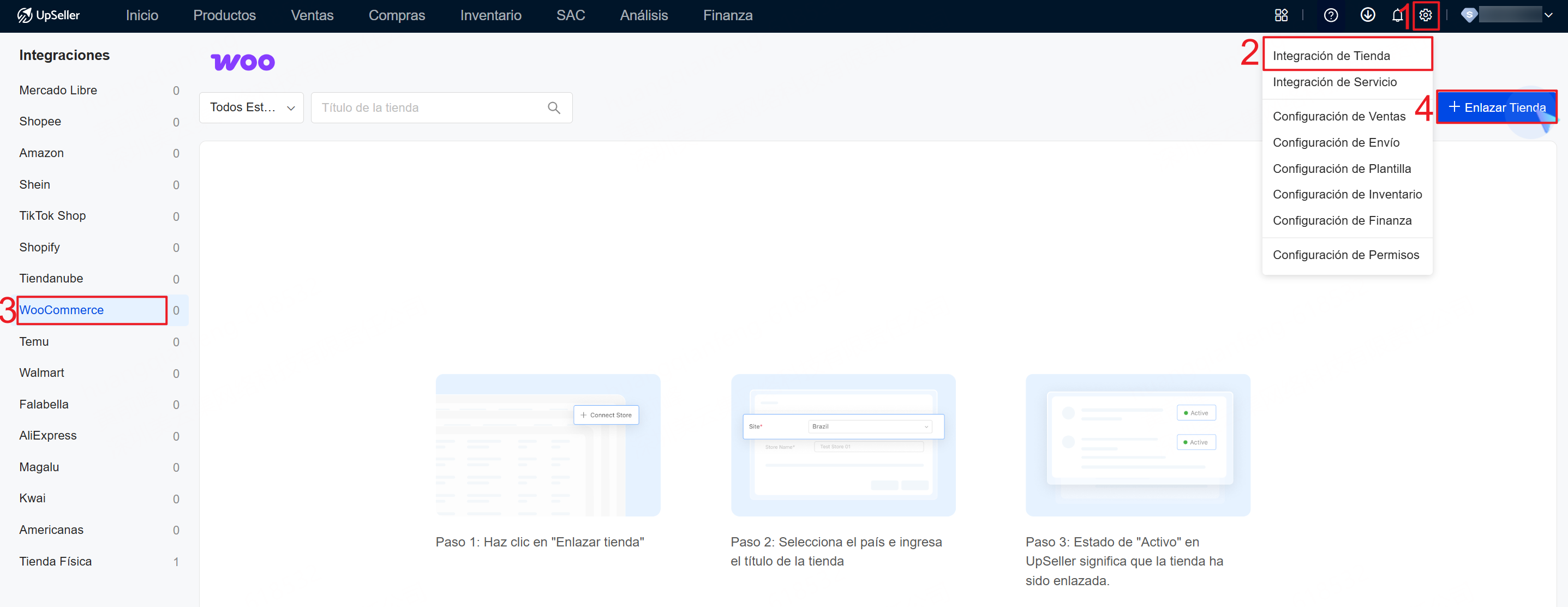Screen dimensions: 1568x607
Task: Expand the account menu chevron
Action: [x=1548, y=15]
